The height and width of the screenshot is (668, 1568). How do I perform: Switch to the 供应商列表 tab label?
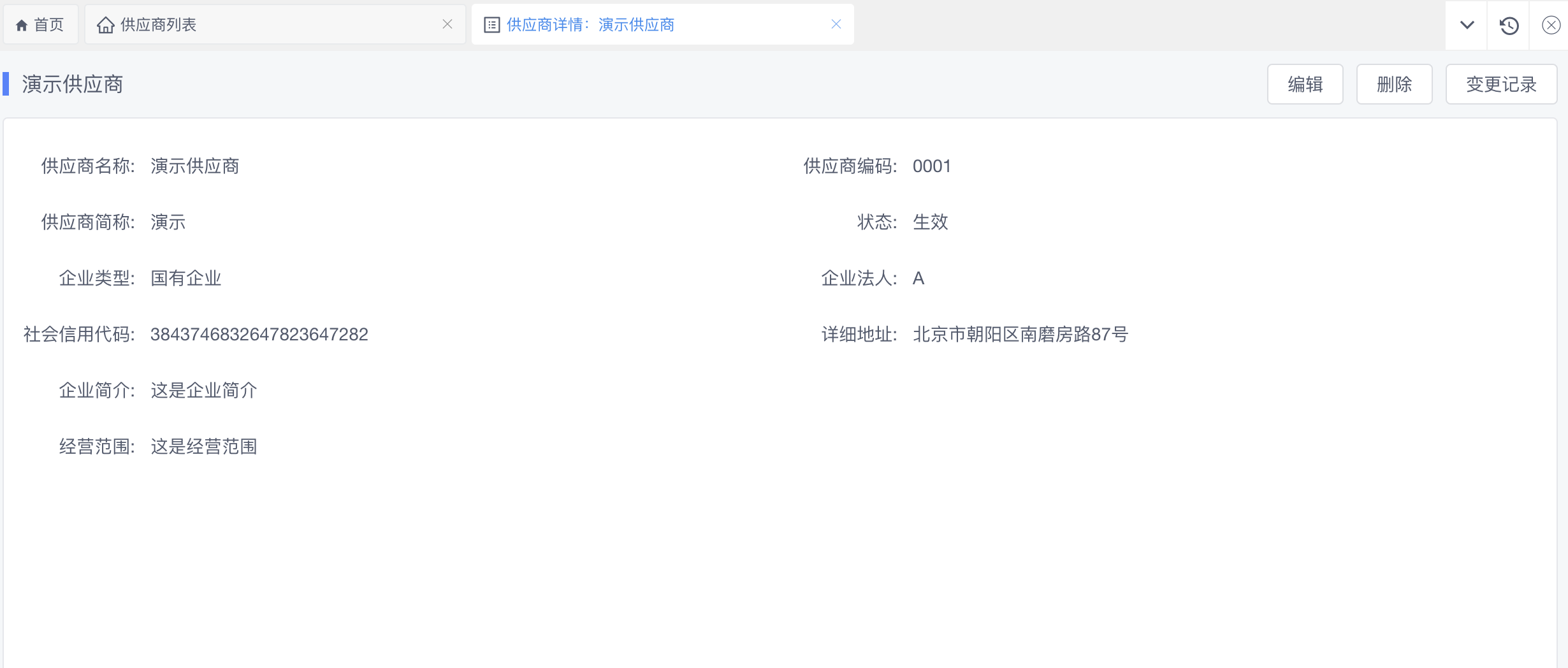(158, 25)
